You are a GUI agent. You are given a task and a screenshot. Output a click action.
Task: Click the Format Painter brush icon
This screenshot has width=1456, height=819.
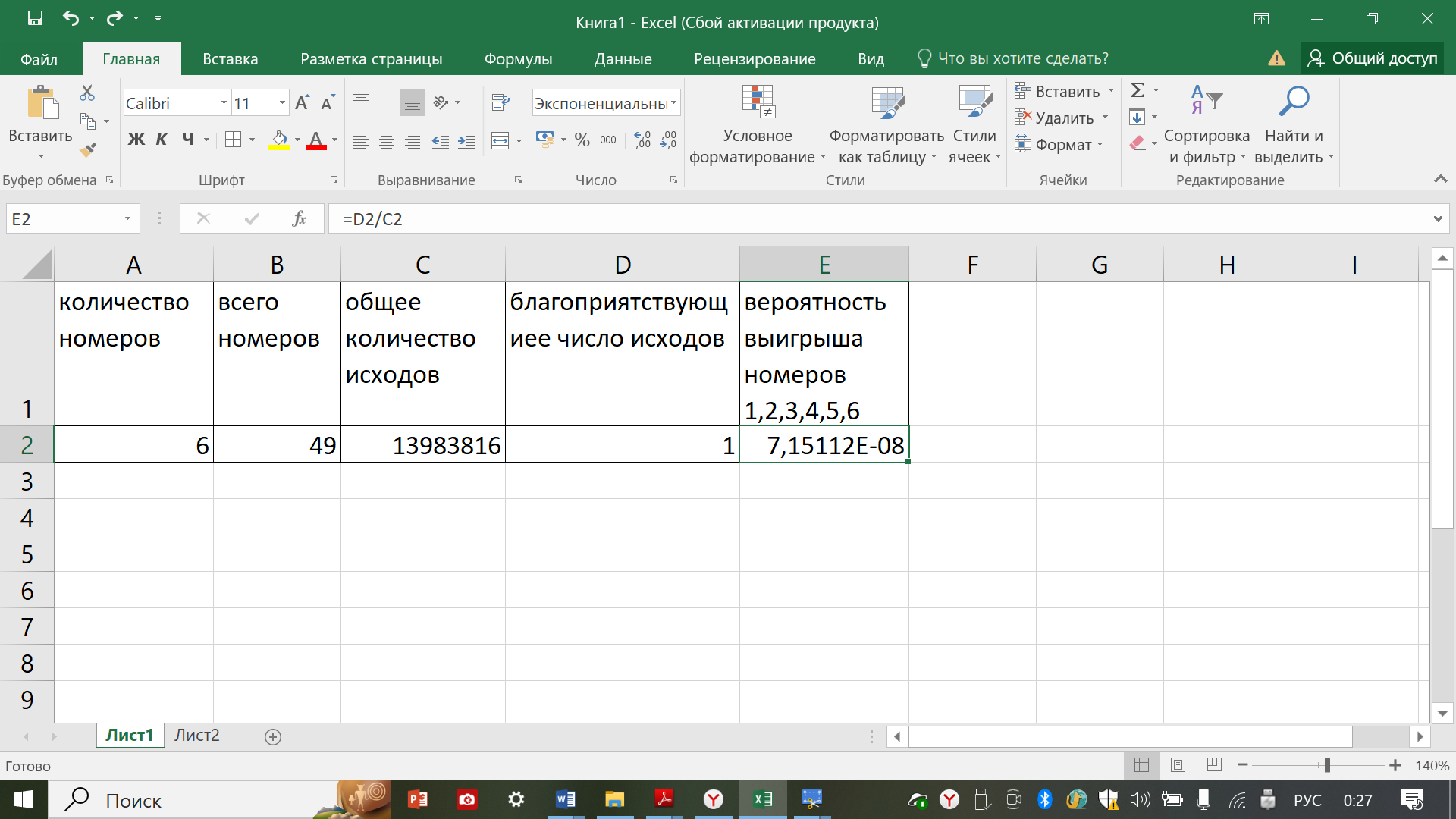(88, 149)
